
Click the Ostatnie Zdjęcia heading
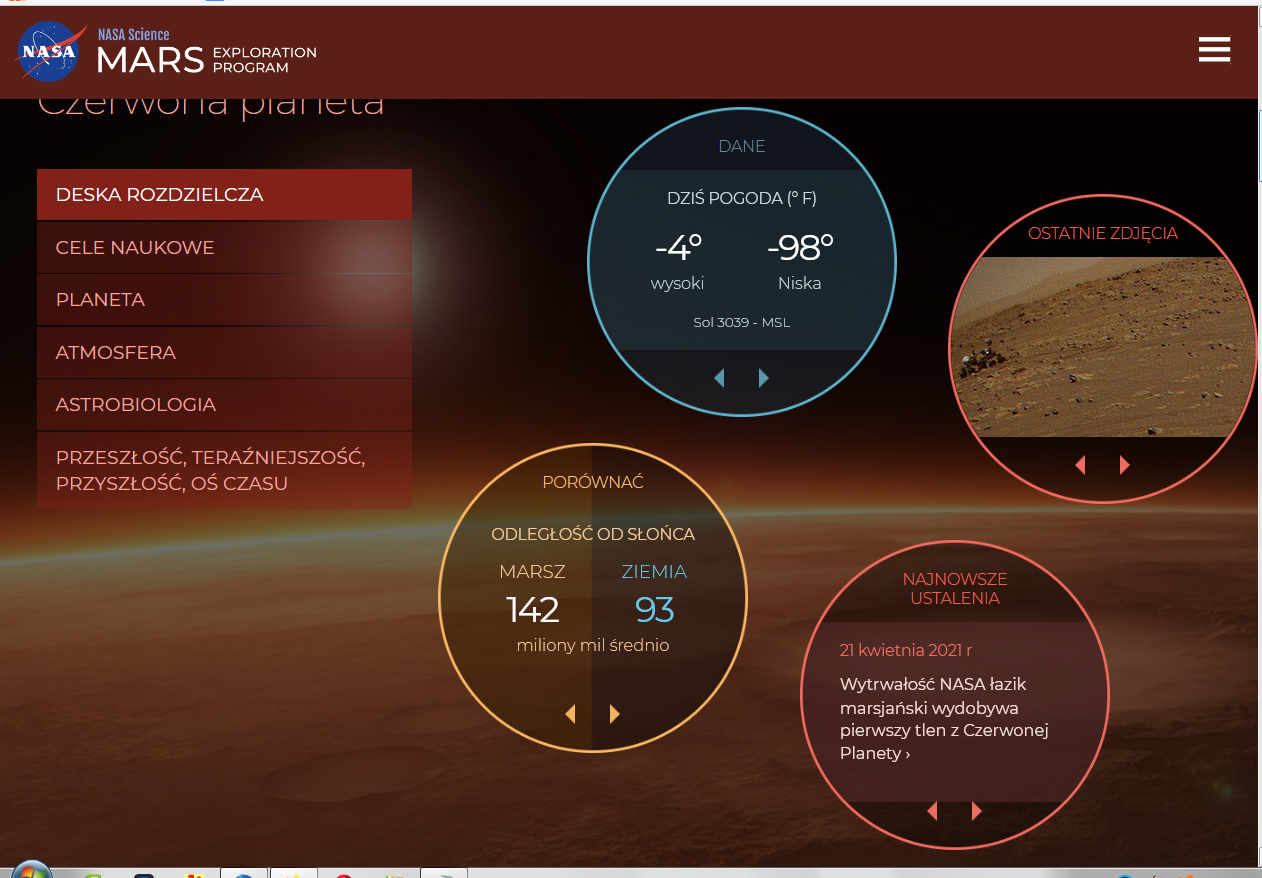[x=1103, y=233]
